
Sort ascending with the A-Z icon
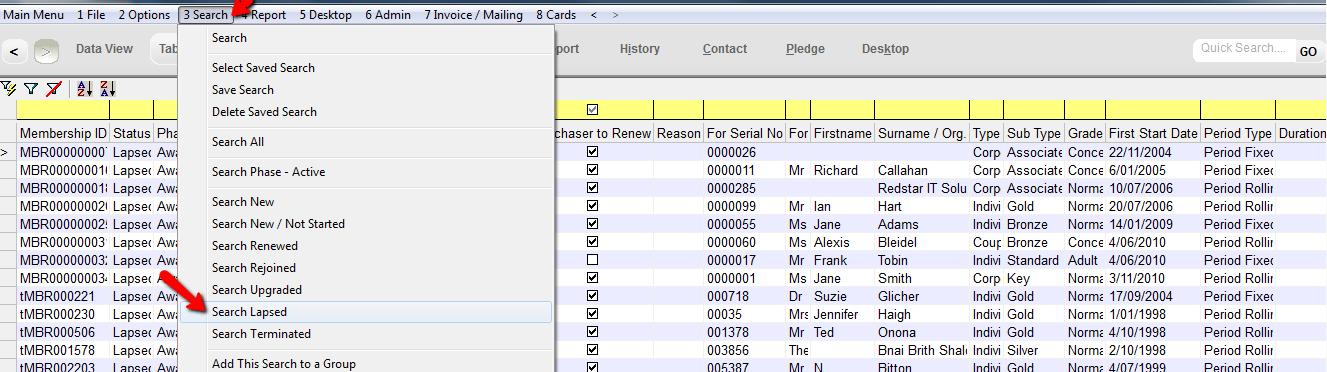pyautogui.click(x=85, y=89)
